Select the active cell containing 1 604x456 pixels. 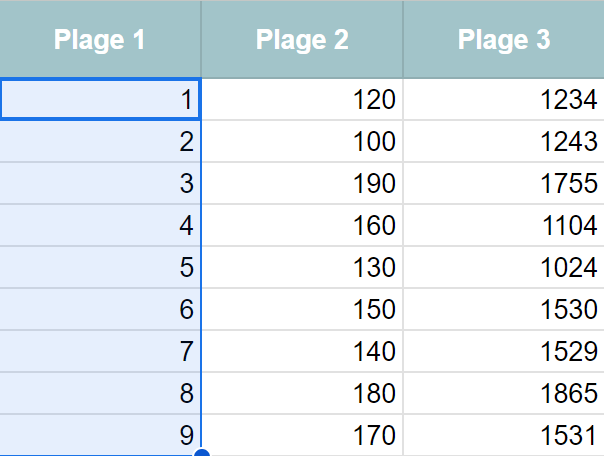(100, 99)
